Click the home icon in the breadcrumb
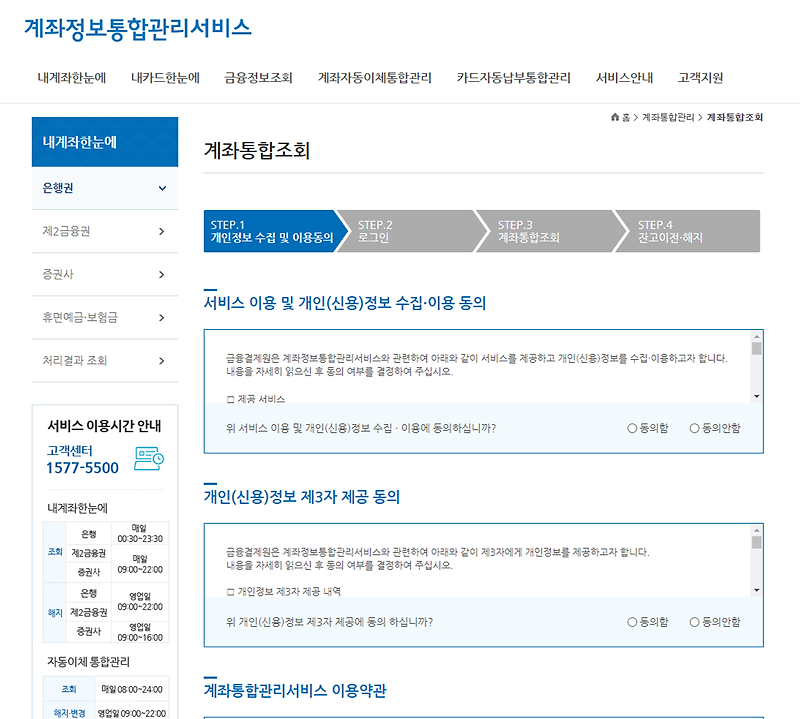Viewport: 800px width, 719px height. [x=615, y=117]
